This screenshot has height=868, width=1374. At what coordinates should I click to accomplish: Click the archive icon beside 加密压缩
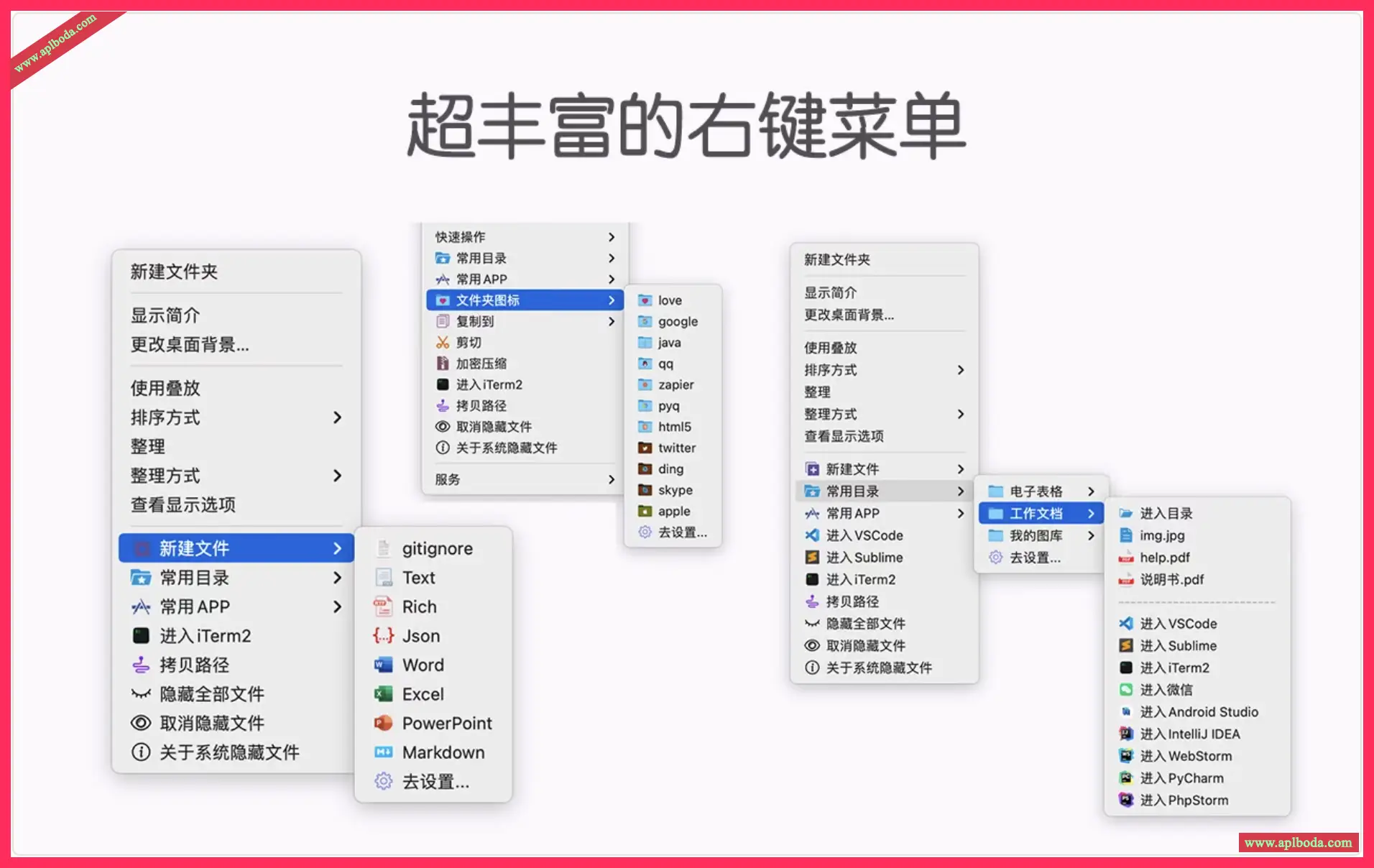tap(443, 364)
